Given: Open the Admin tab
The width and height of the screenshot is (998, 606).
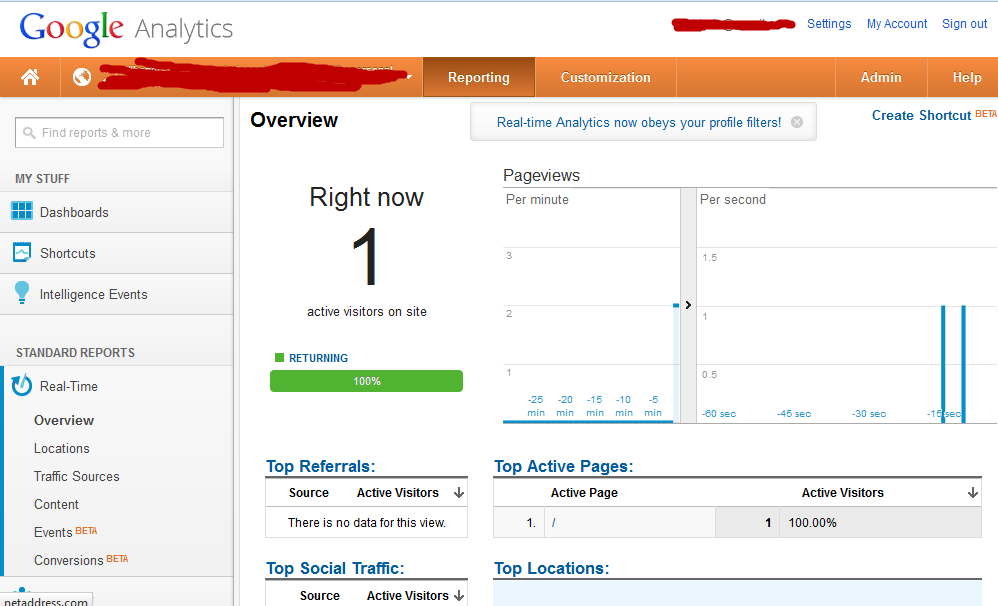Looking at the screenshot, I should pyautogui.click(x=881, y=77).
